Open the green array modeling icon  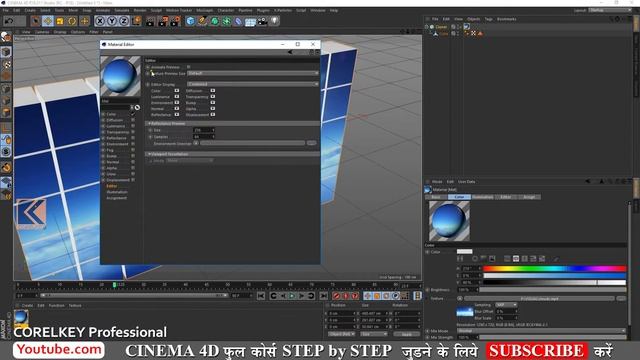(x=227, y=21)
